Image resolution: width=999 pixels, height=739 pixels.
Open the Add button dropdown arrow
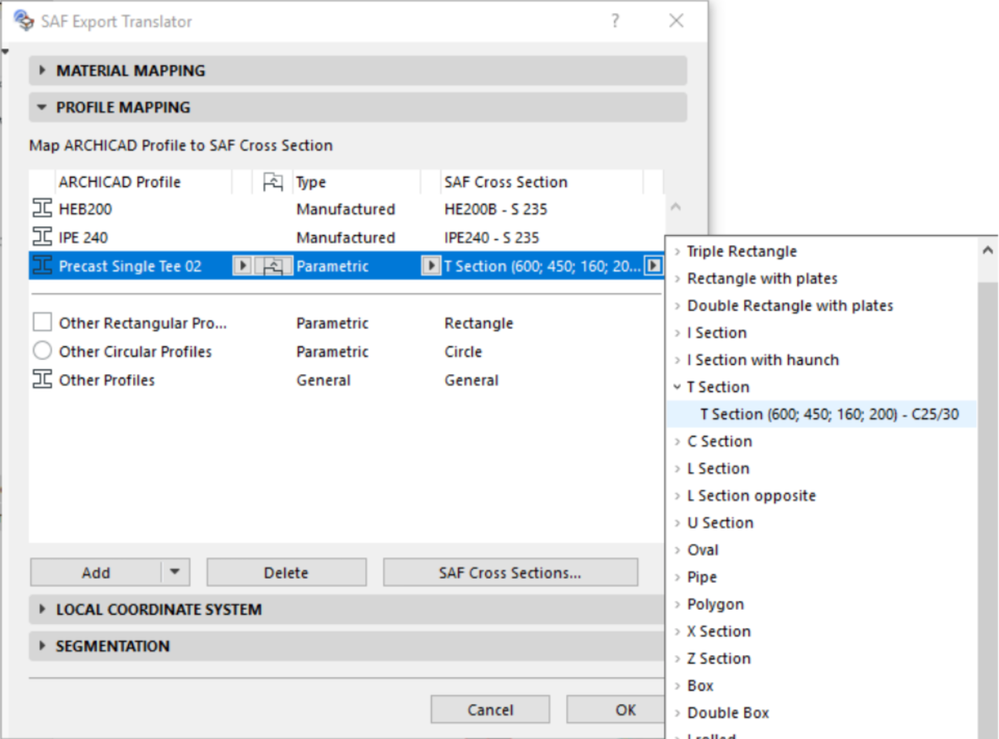point(175,572)
